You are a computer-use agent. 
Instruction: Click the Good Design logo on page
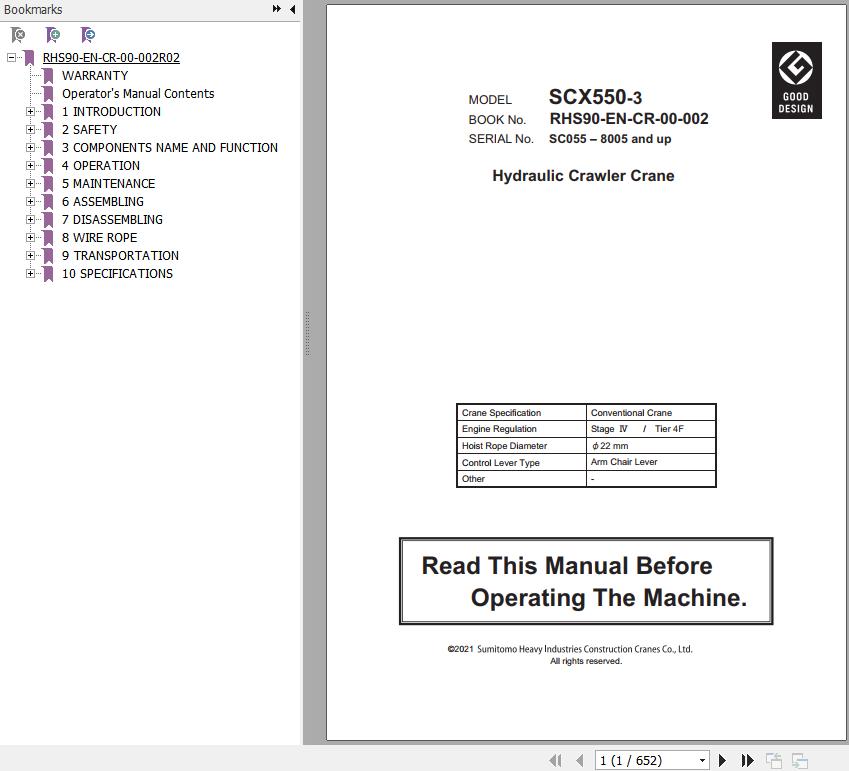coord(796,80)
